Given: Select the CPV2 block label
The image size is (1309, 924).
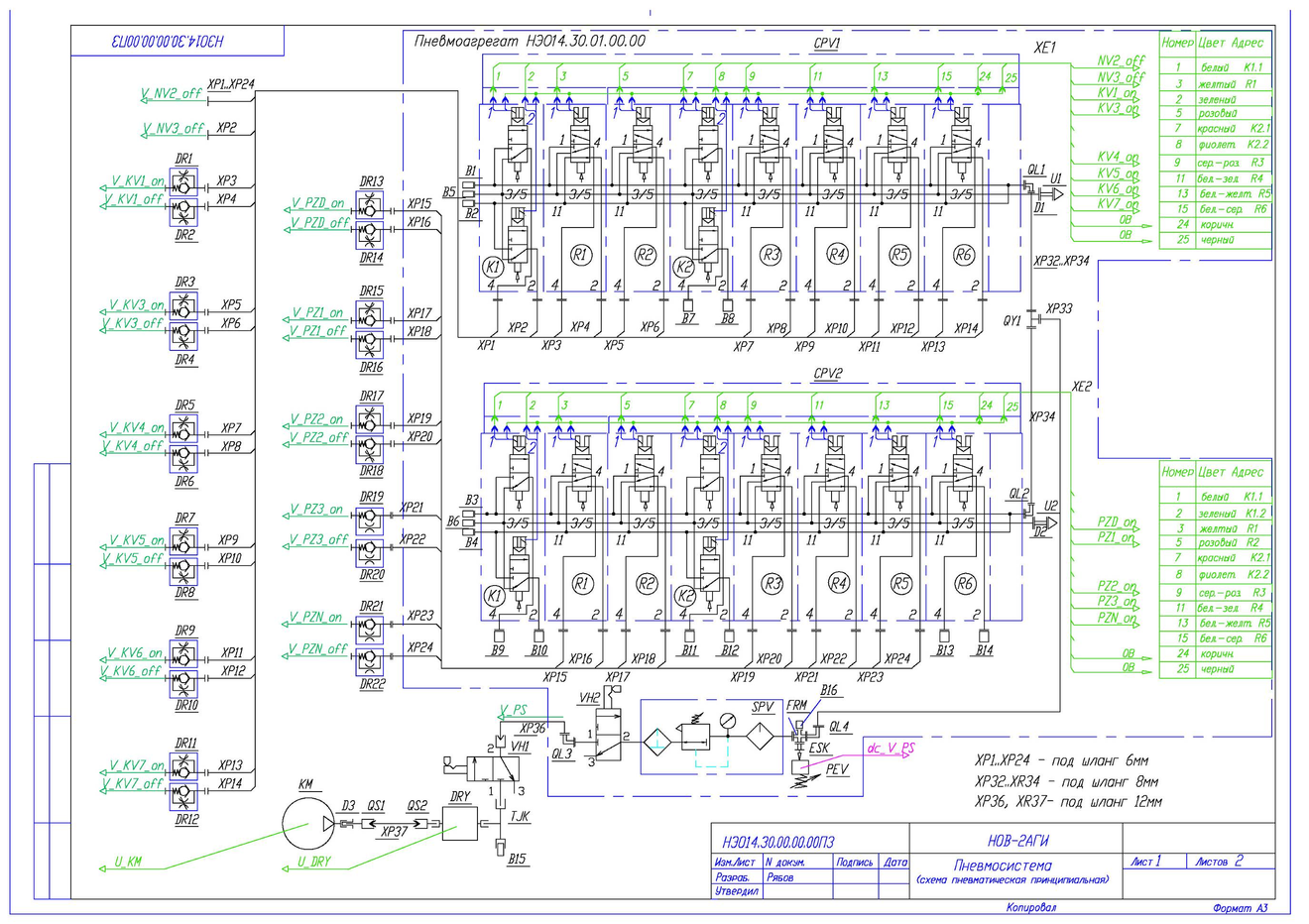Looking at the screenshot, I should coord(828,374).
